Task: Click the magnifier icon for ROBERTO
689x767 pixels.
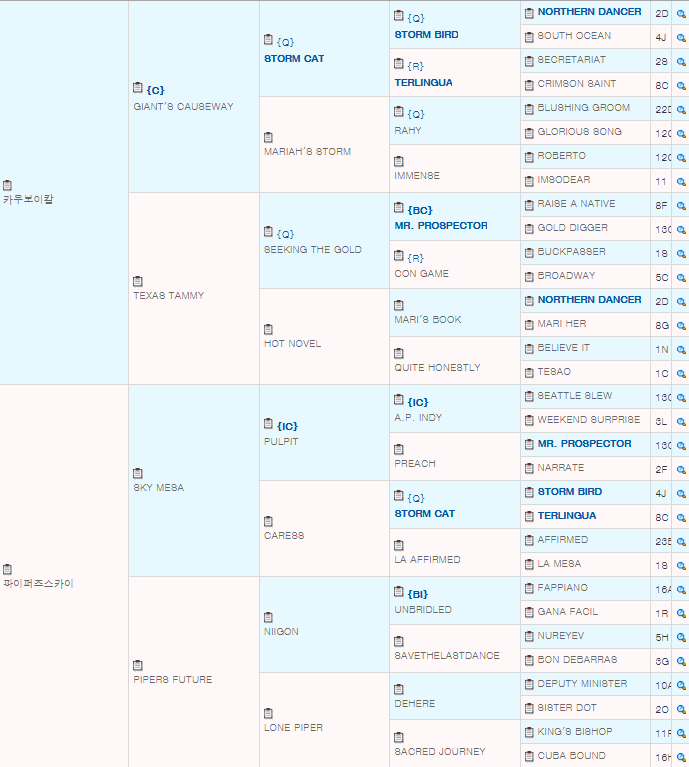Action: click(681, 158)
